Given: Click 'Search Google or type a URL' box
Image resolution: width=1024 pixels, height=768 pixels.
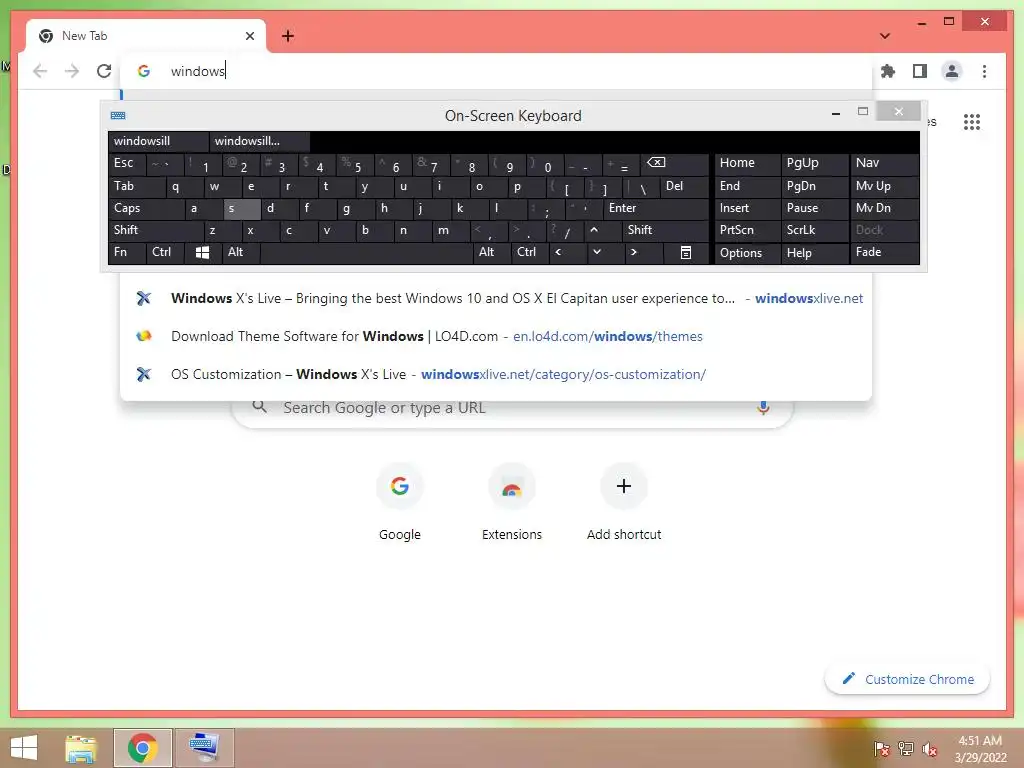Looking at the screenshot, I should pyautogui.click(x=513, y=408).
